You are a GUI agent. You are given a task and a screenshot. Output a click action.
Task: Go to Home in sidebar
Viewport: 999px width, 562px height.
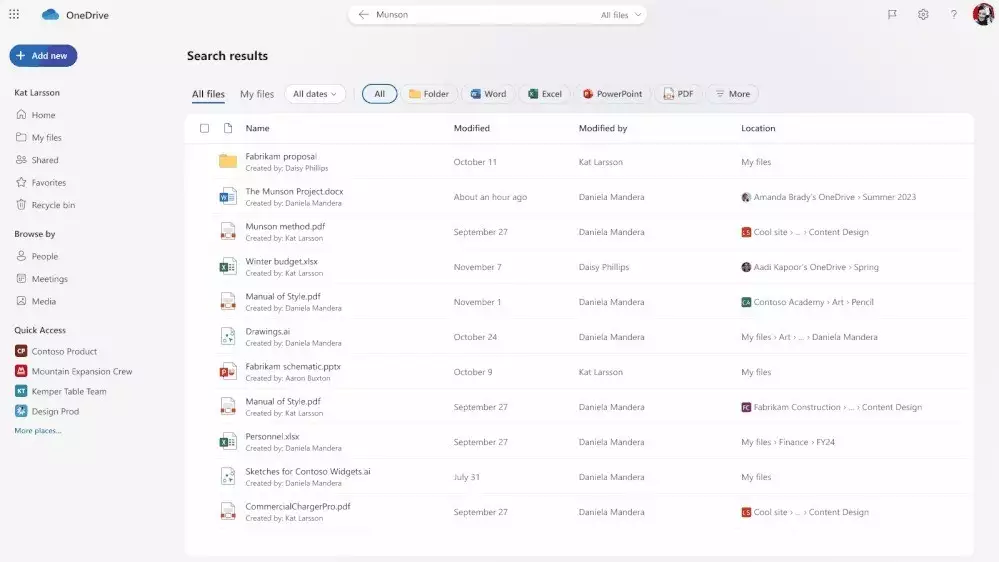pyautogui.click(x=36, y=115)
